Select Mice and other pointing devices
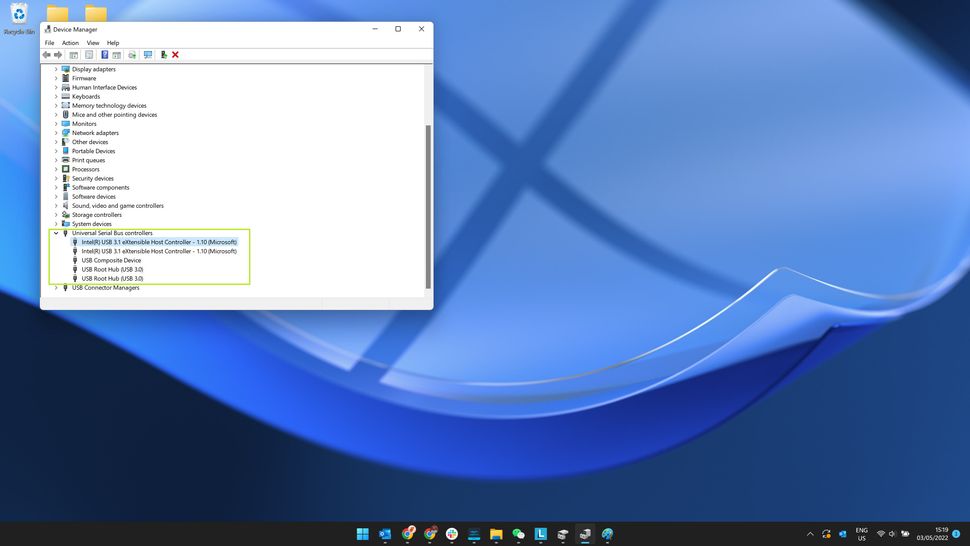 [114, 115]
